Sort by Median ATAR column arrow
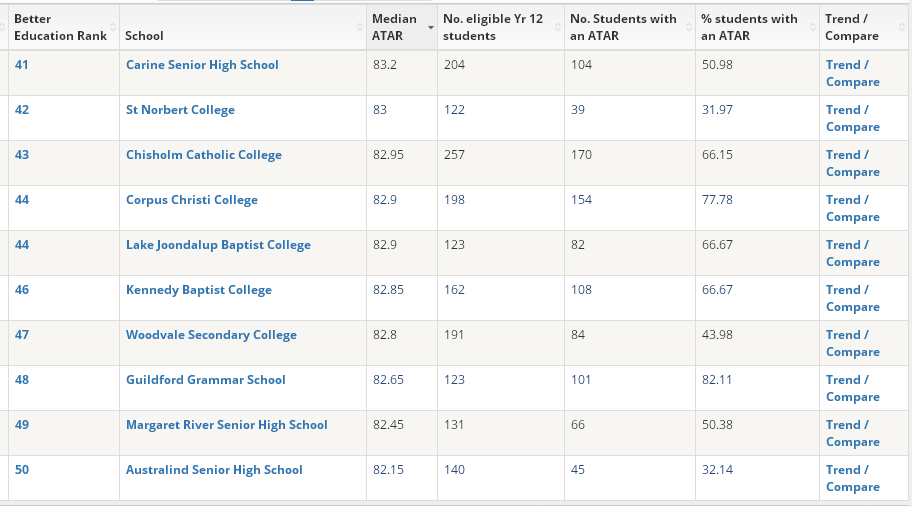 [x=431, y=27]
